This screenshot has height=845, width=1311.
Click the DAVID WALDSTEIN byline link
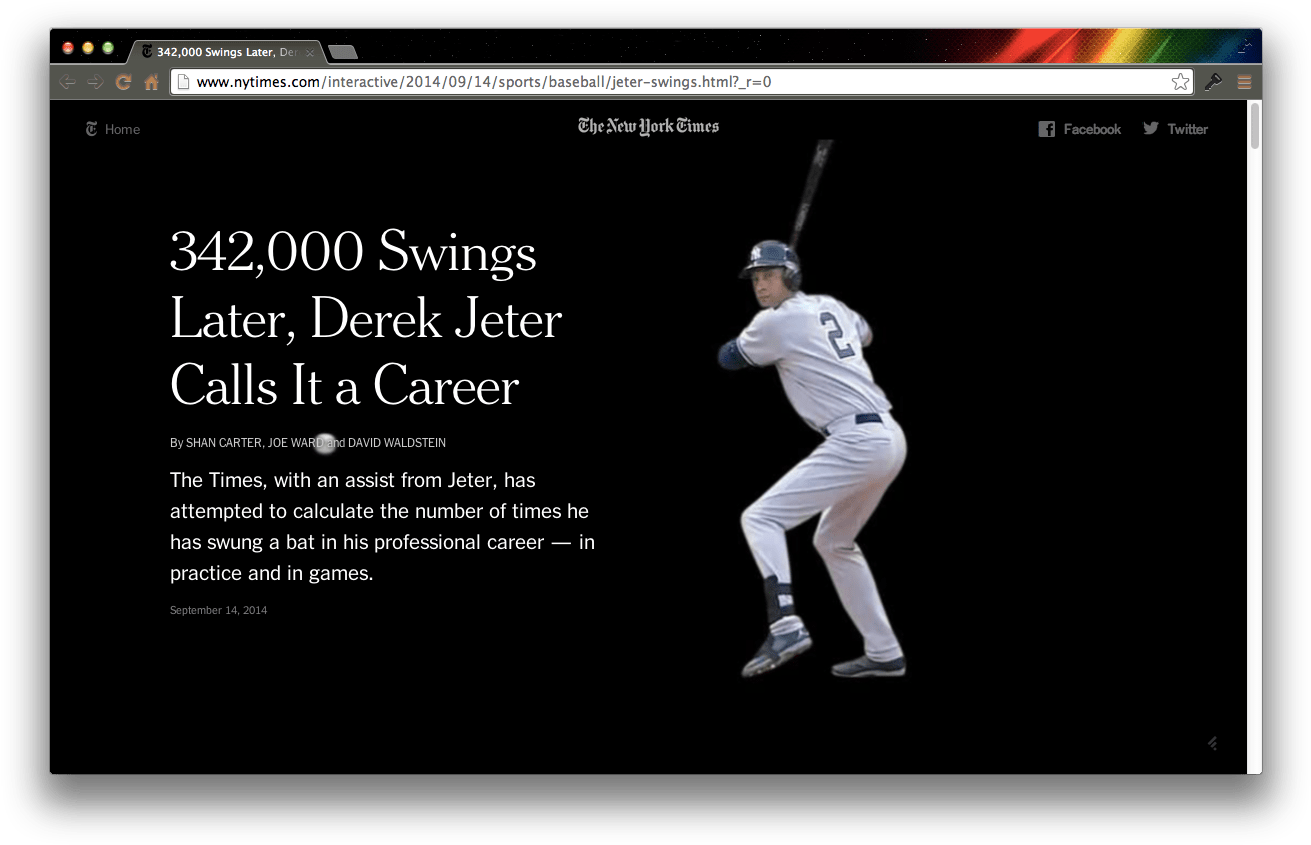397,443
